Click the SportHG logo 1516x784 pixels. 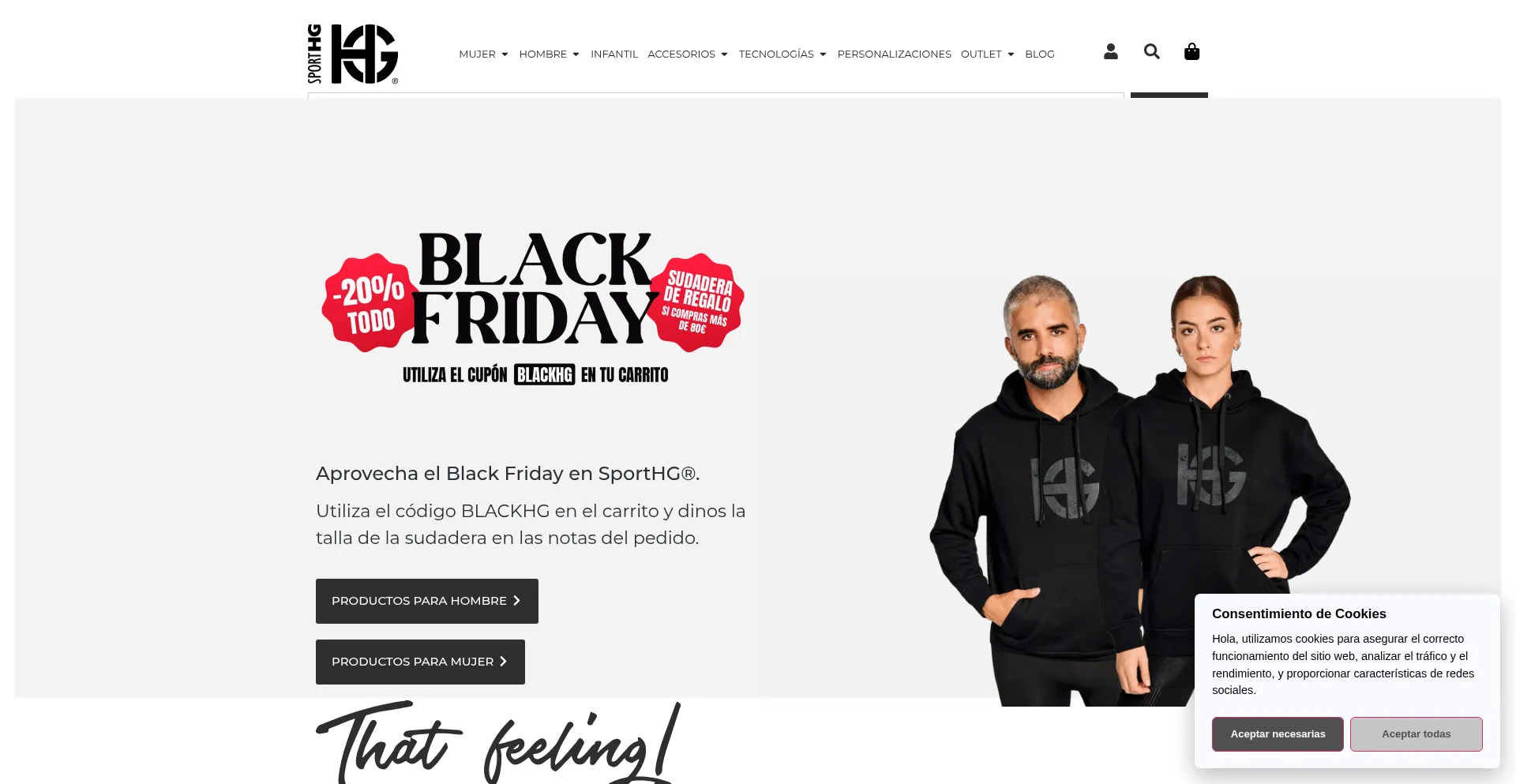tap(353, 54)
